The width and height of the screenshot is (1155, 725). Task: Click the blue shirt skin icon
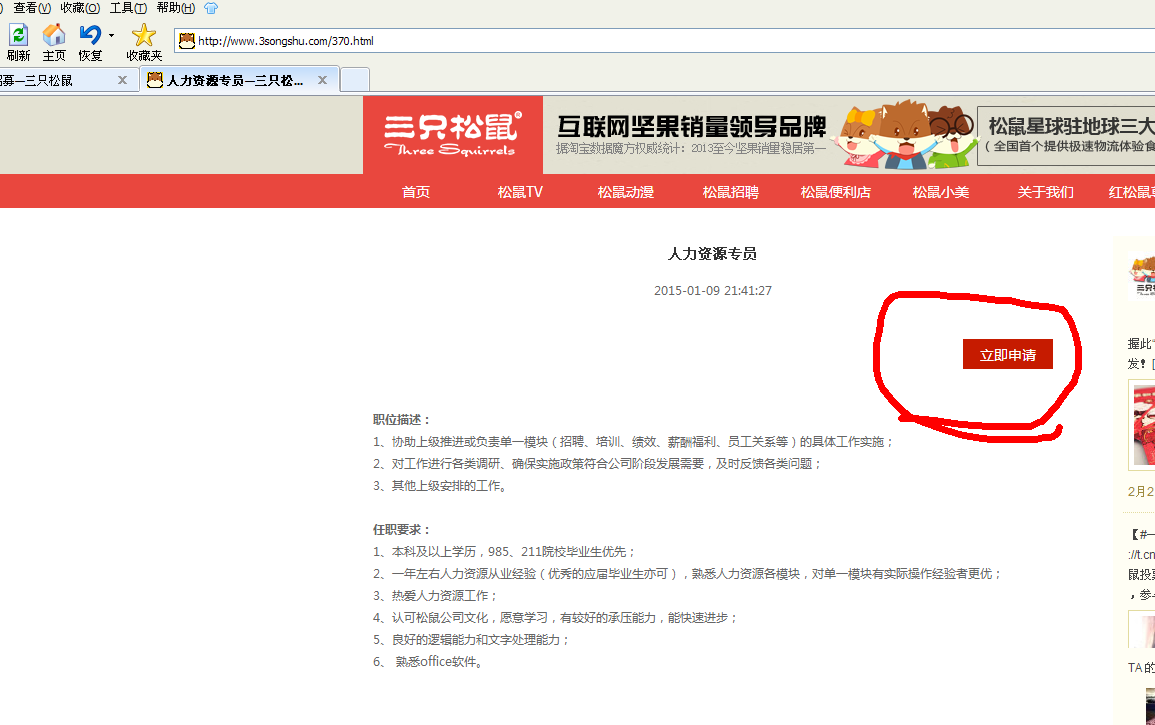pos(211,8)
